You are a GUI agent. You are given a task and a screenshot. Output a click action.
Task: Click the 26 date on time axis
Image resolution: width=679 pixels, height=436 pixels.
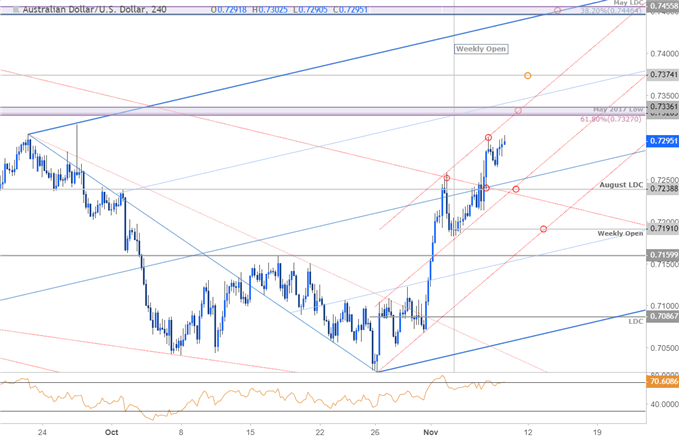coord(375,432)
